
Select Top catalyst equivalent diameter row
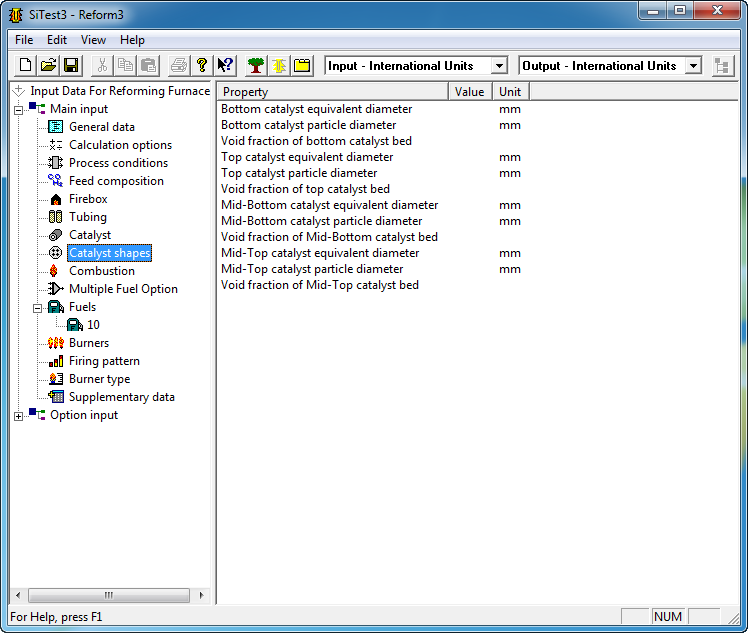point(307,157)
